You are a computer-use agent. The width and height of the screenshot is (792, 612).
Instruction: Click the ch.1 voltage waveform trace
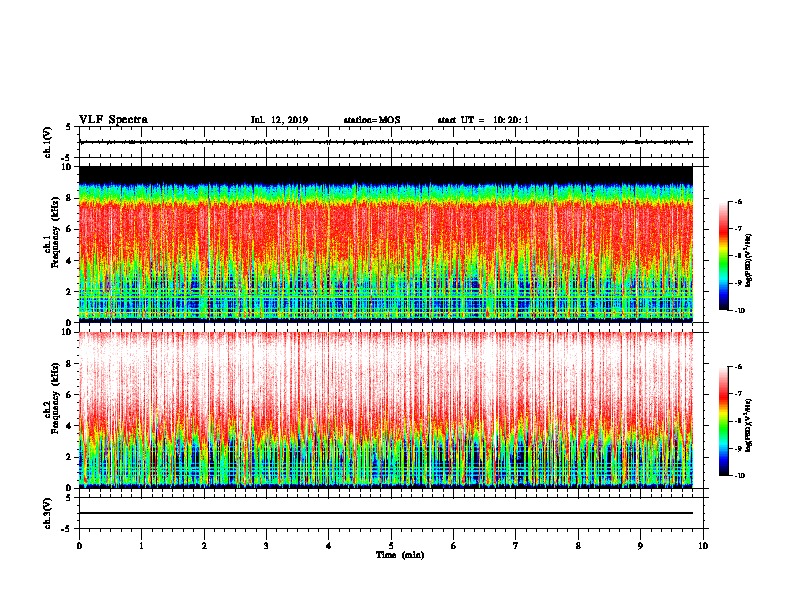386,142
